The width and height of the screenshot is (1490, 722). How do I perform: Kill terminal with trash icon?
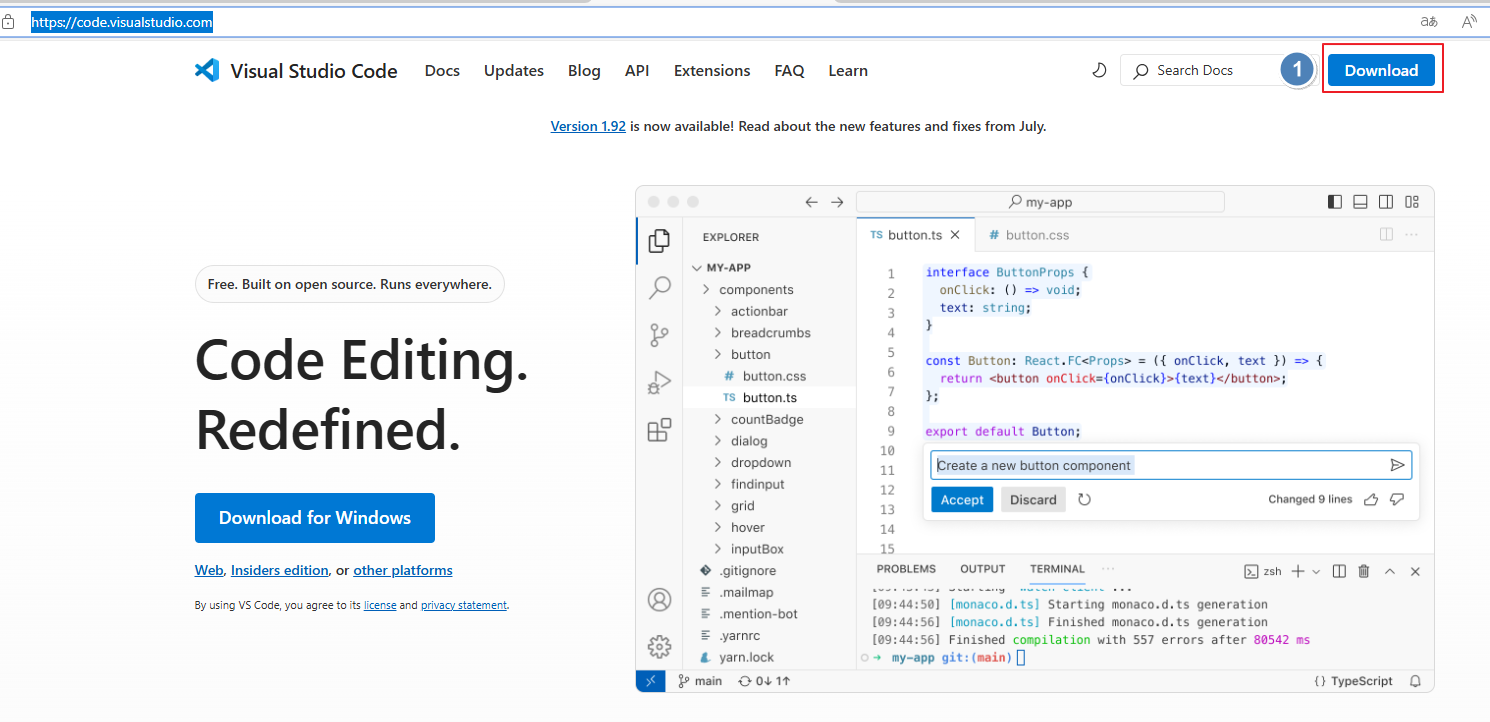point(1364,571)
